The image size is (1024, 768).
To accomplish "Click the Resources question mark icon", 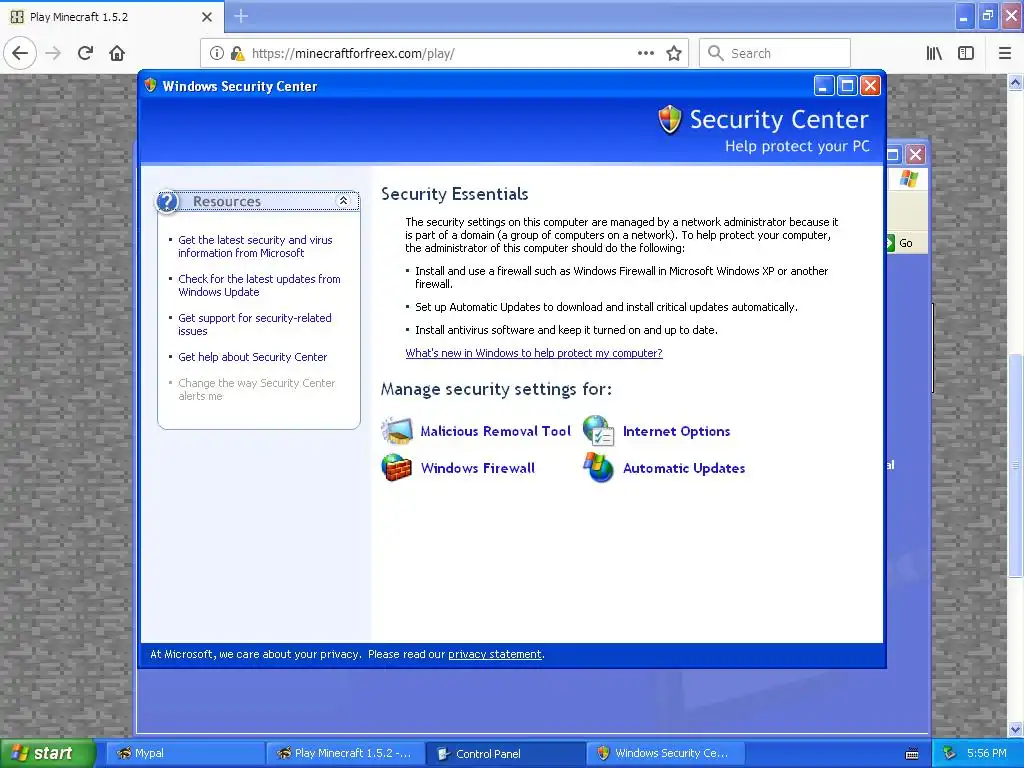I will [x=167, y=201].
